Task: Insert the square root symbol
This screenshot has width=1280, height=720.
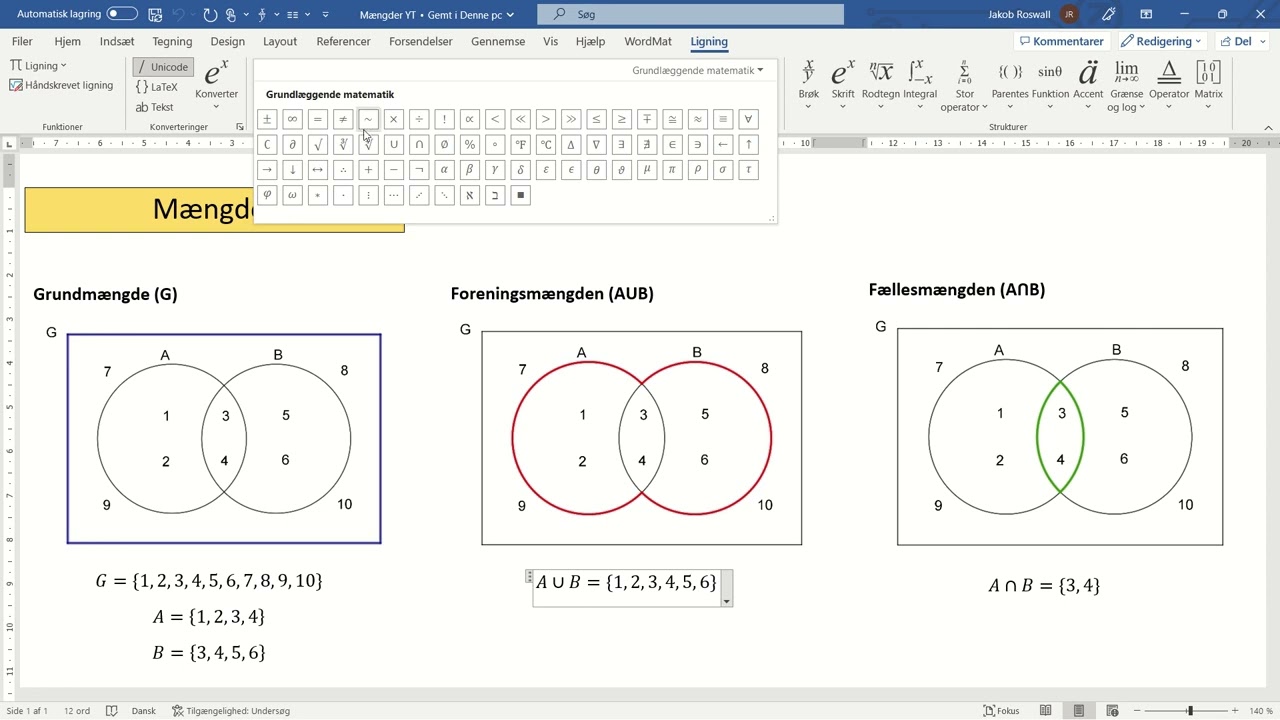Action: coord(318,145)
